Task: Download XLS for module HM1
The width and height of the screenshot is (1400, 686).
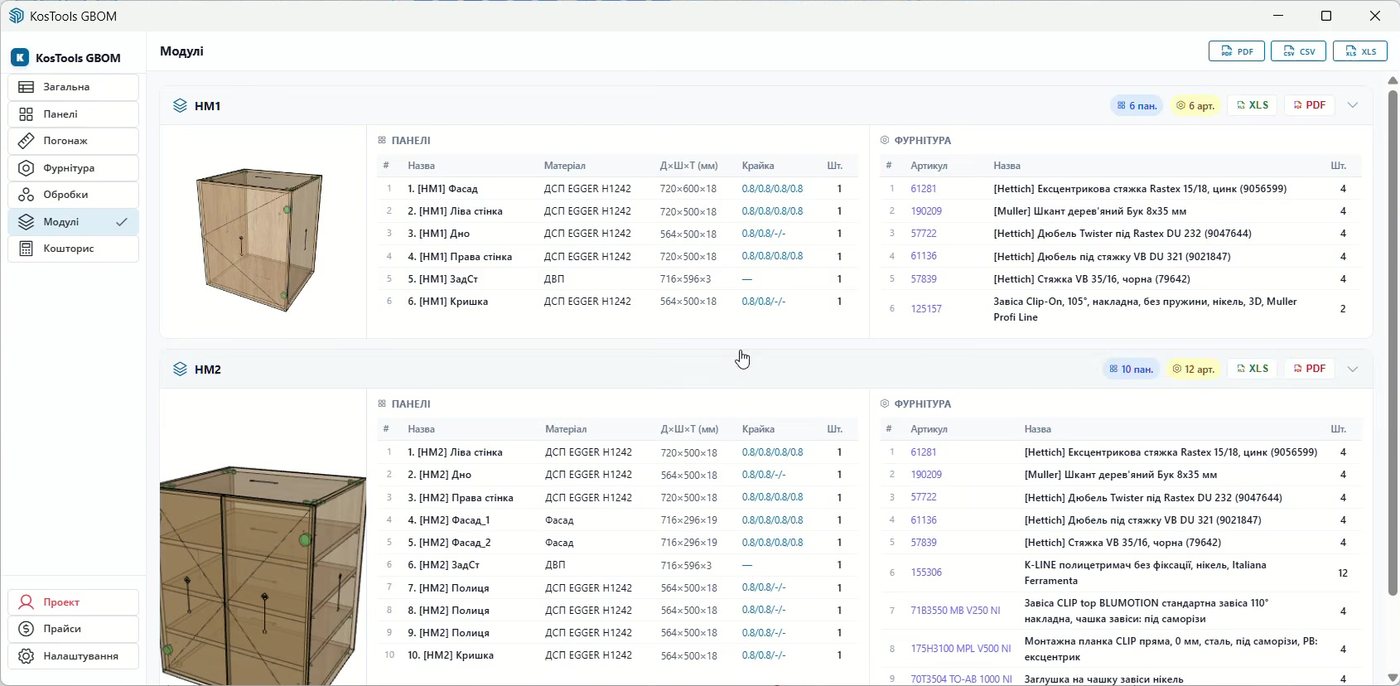Action: 1252,105
